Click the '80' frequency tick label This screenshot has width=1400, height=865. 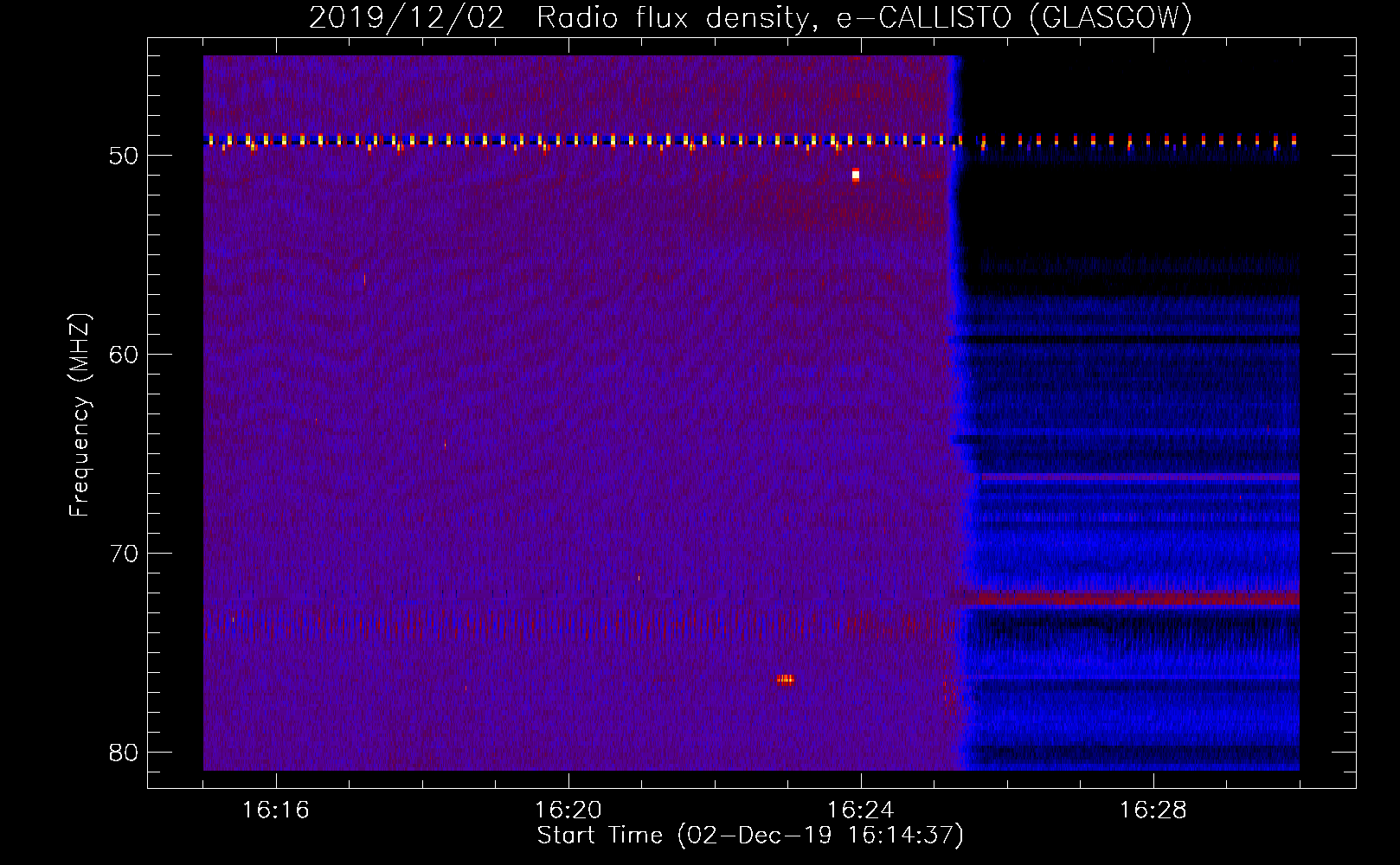[124, 753]
